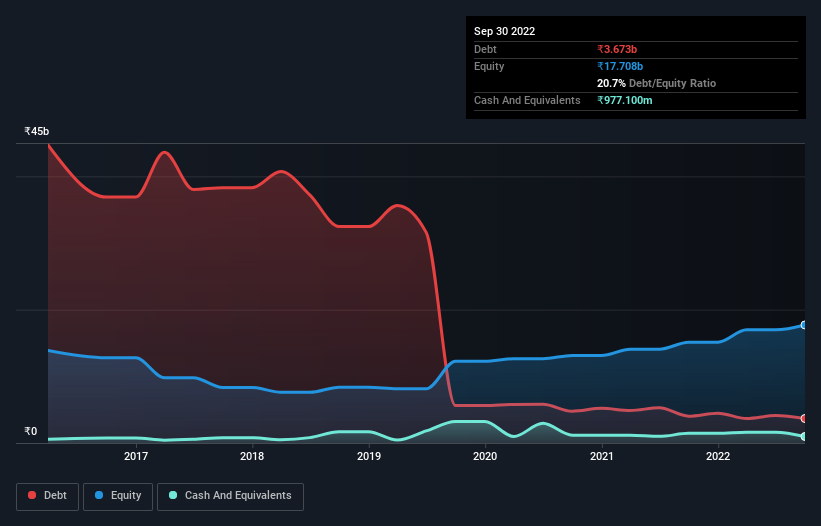Image resolution: width=821 pixels, height=526 pixels.
Task: Click the 2022 x-axis label
Action: pyautogui.click(x=718, y=456)
